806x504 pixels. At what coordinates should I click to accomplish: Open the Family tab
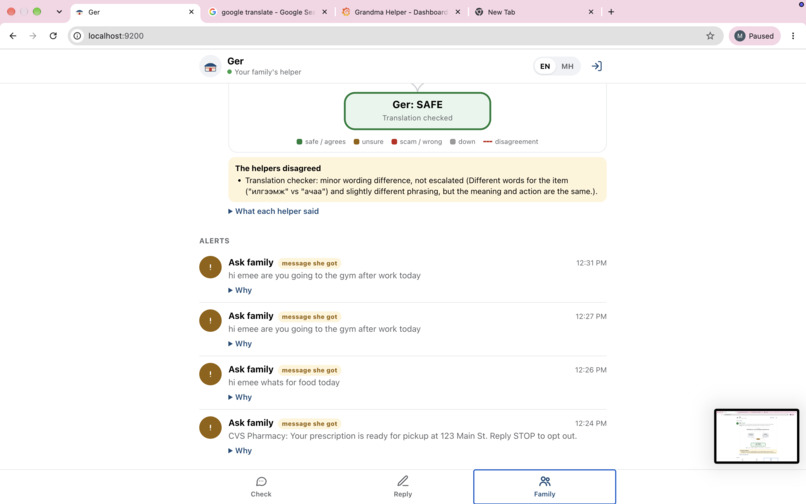(544, 487)
